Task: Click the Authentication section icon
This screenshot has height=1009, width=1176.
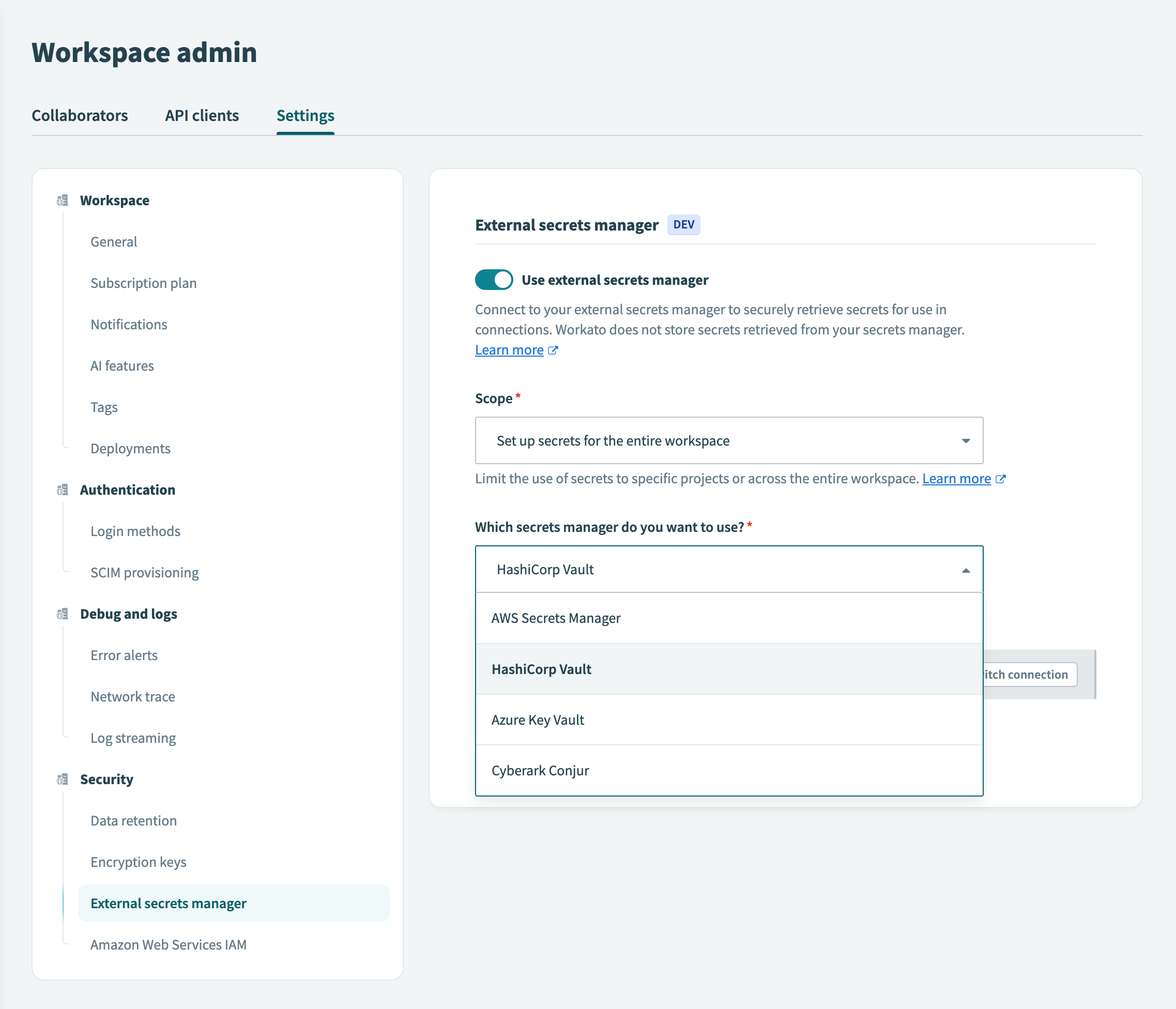Action: [63, 489]
